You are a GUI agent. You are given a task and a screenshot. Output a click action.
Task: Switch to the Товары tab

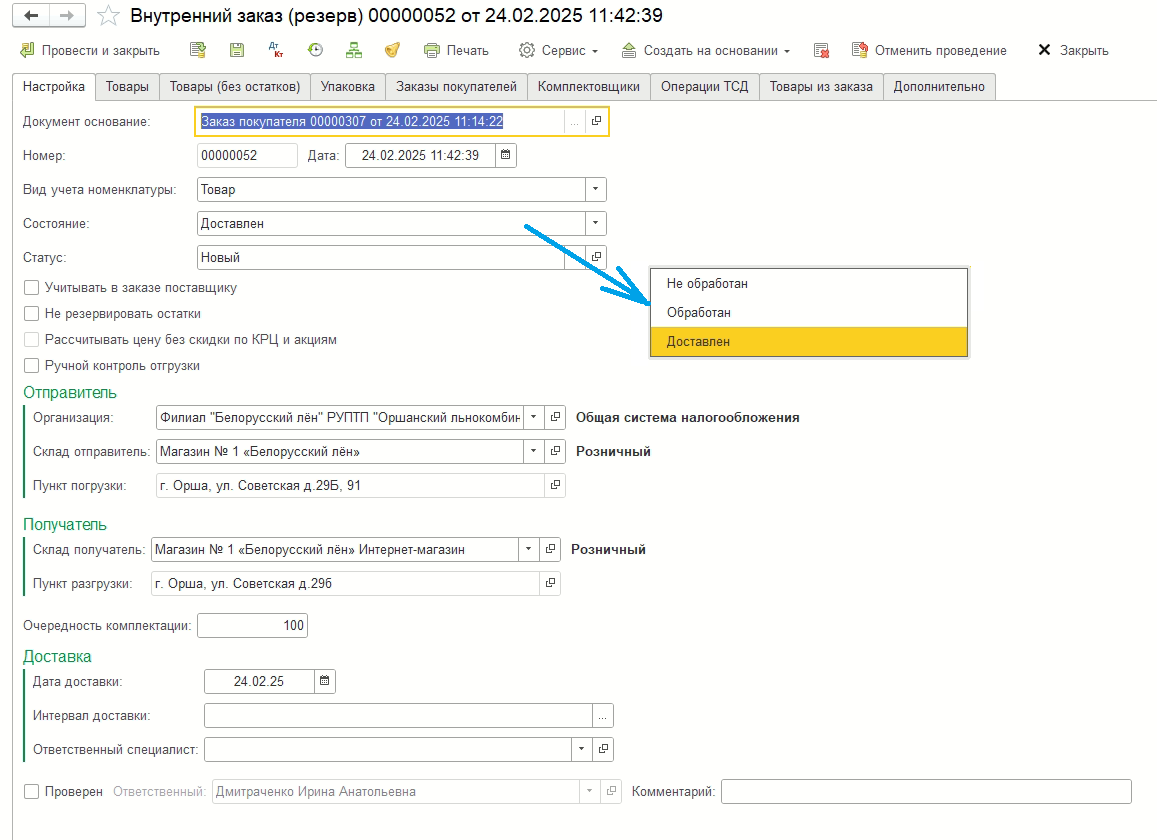(127, 86)
